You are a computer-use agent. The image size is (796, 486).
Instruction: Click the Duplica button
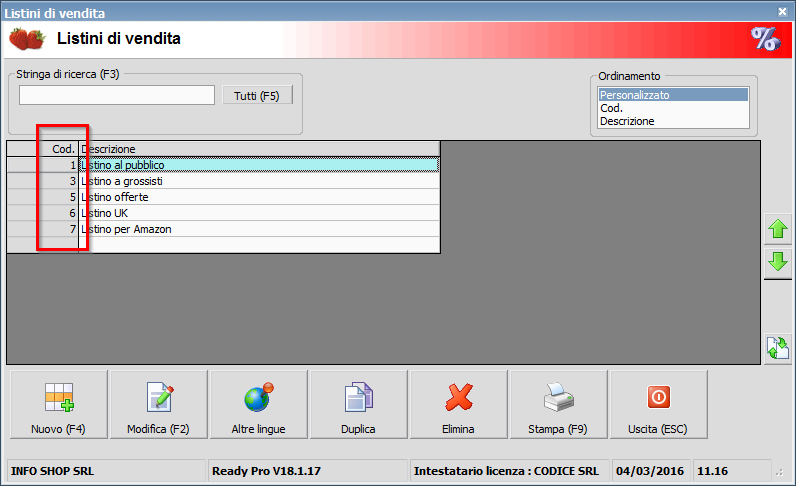coord(358,404)
